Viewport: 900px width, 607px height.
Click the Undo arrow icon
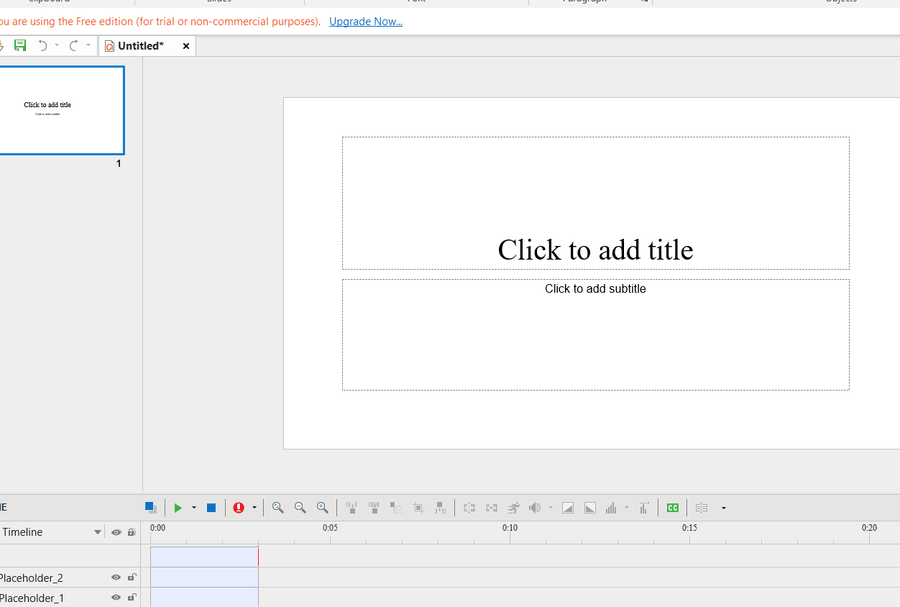(42, 46)
